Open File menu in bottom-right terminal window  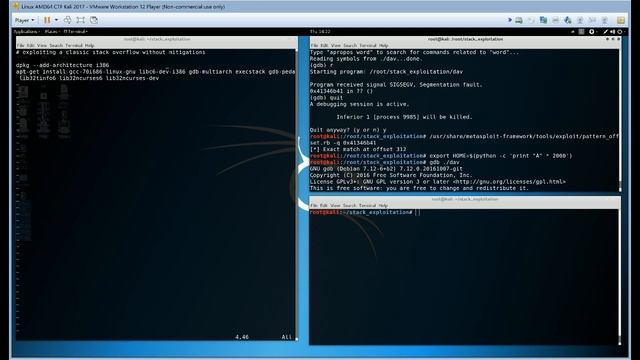coord(313,206)
